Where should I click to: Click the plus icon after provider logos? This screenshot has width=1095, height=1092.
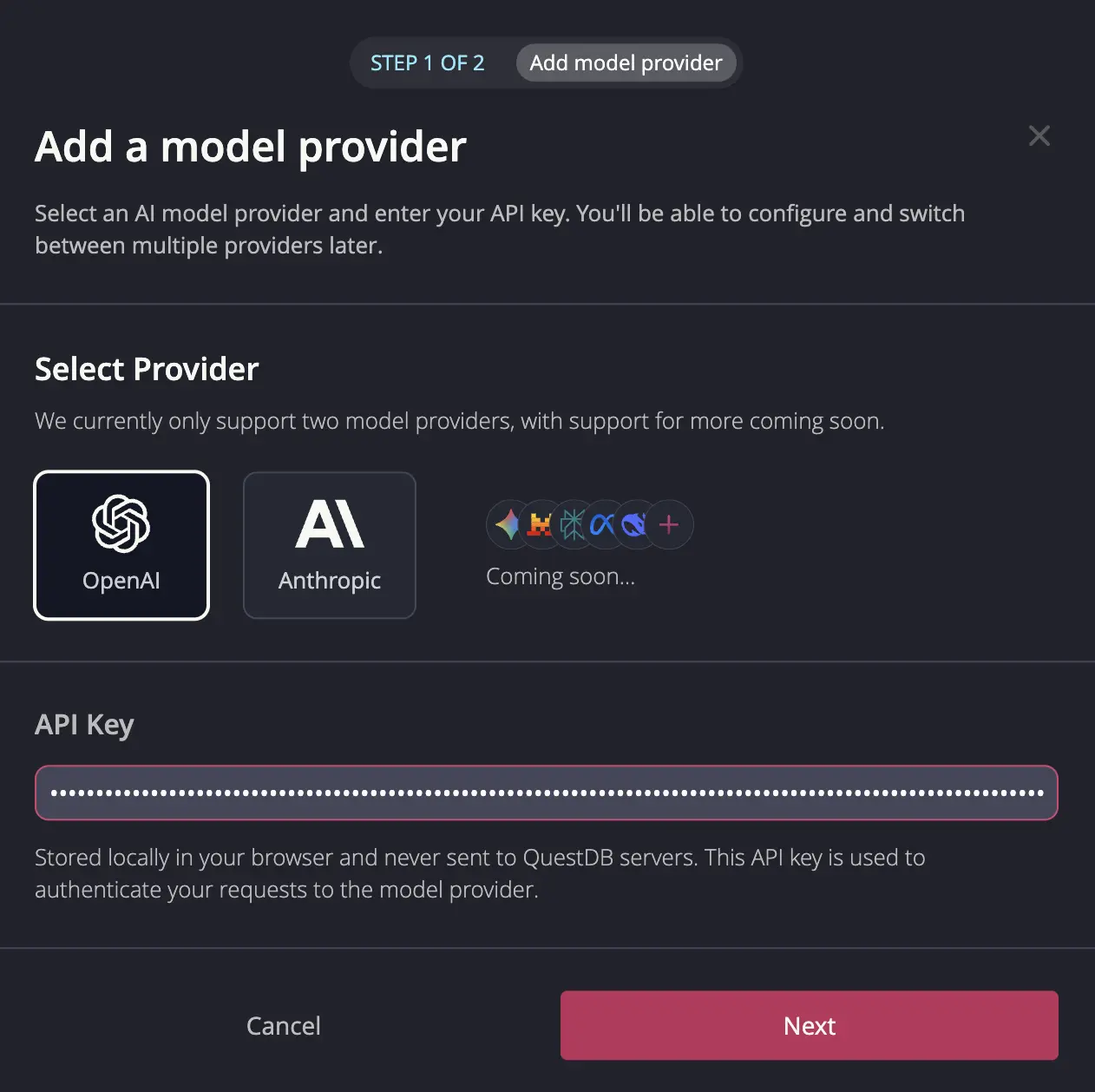click(668, 524)
